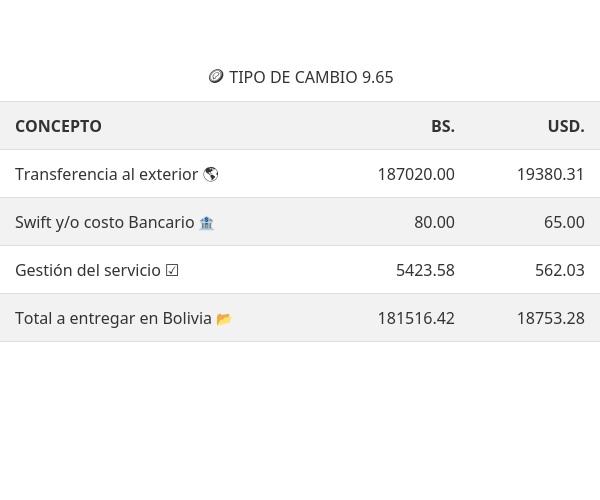
Task: Click the globe icon after Transferencia al exterior
Action: coord(210,174)
